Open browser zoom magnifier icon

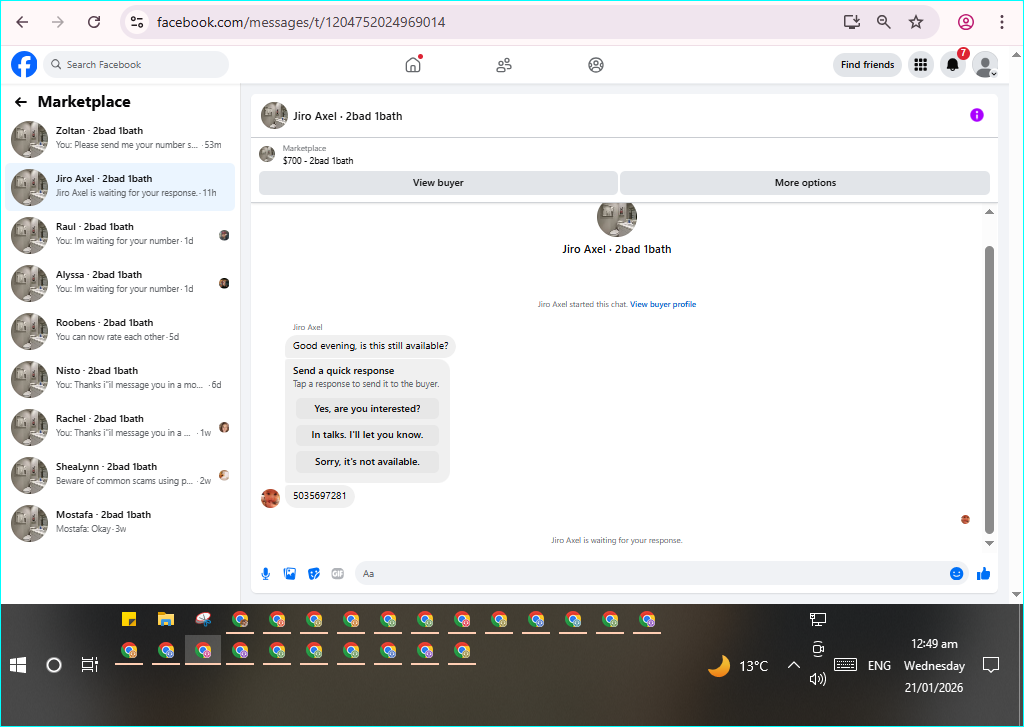[884, 22]
